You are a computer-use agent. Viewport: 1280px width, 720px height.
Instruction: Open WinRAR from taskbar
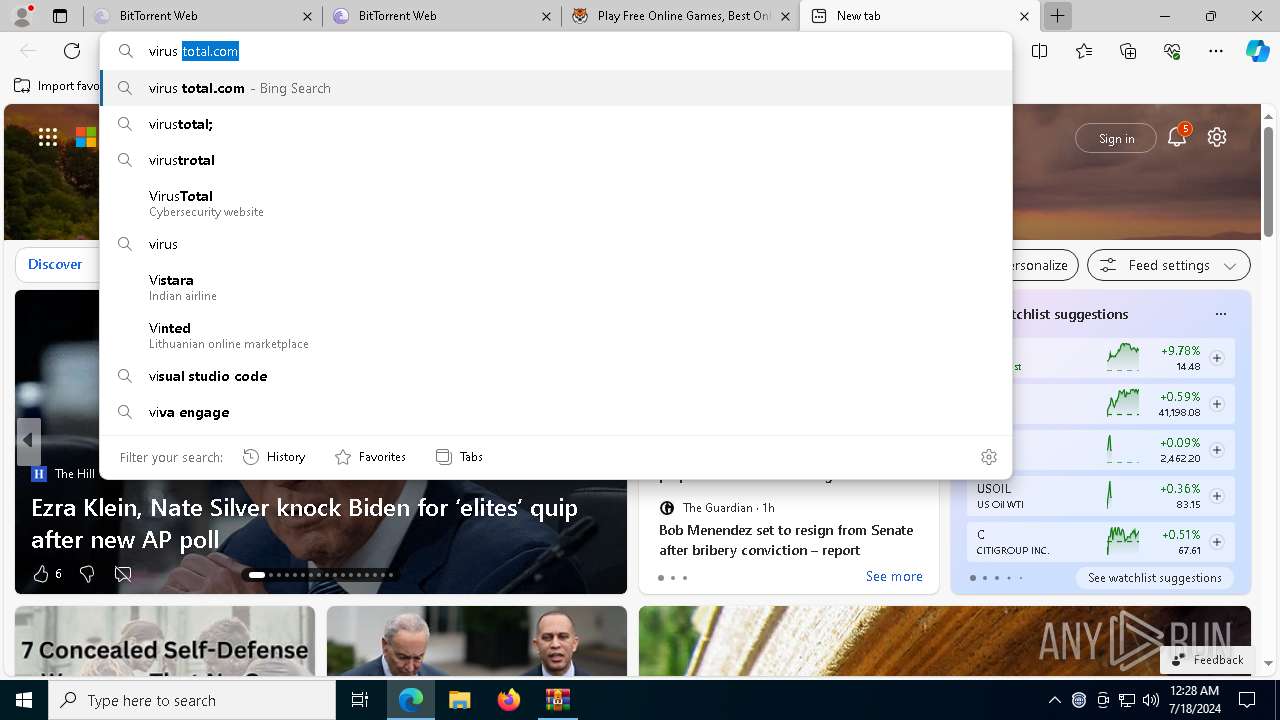557,700
